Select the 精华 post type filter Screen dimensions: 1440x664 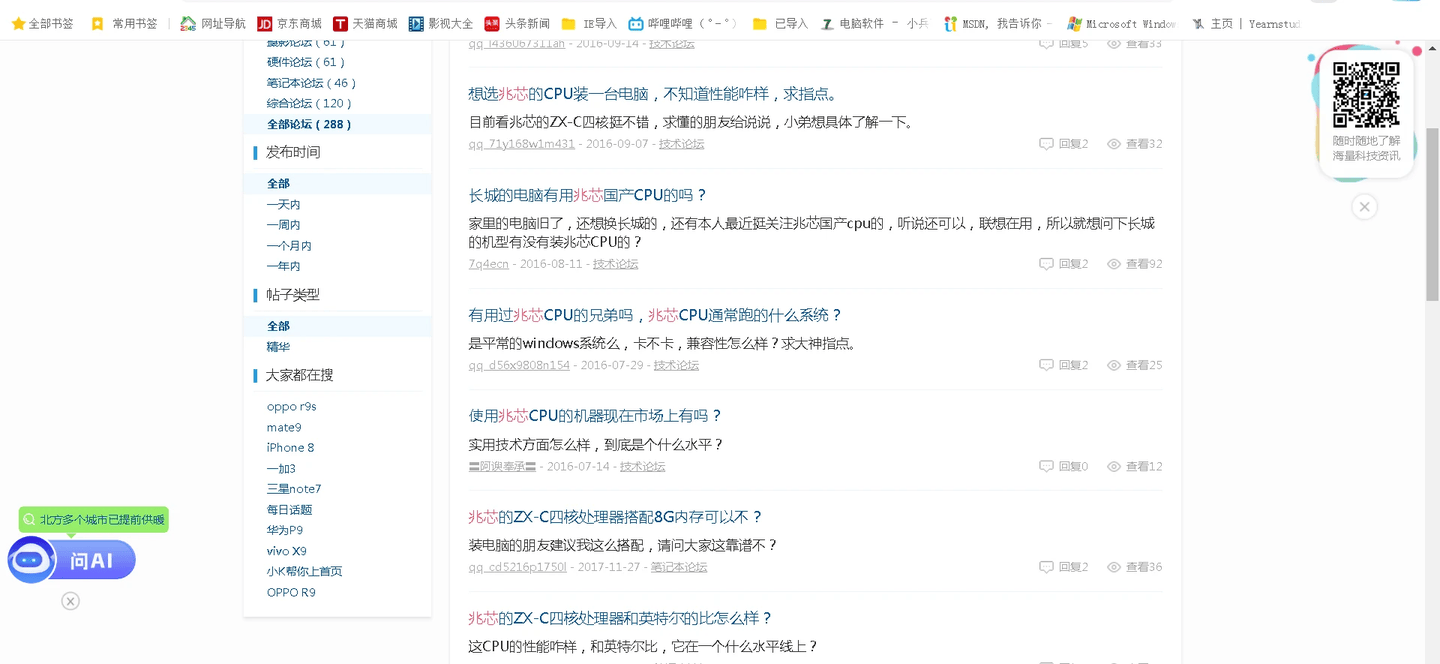coord(278,347)
